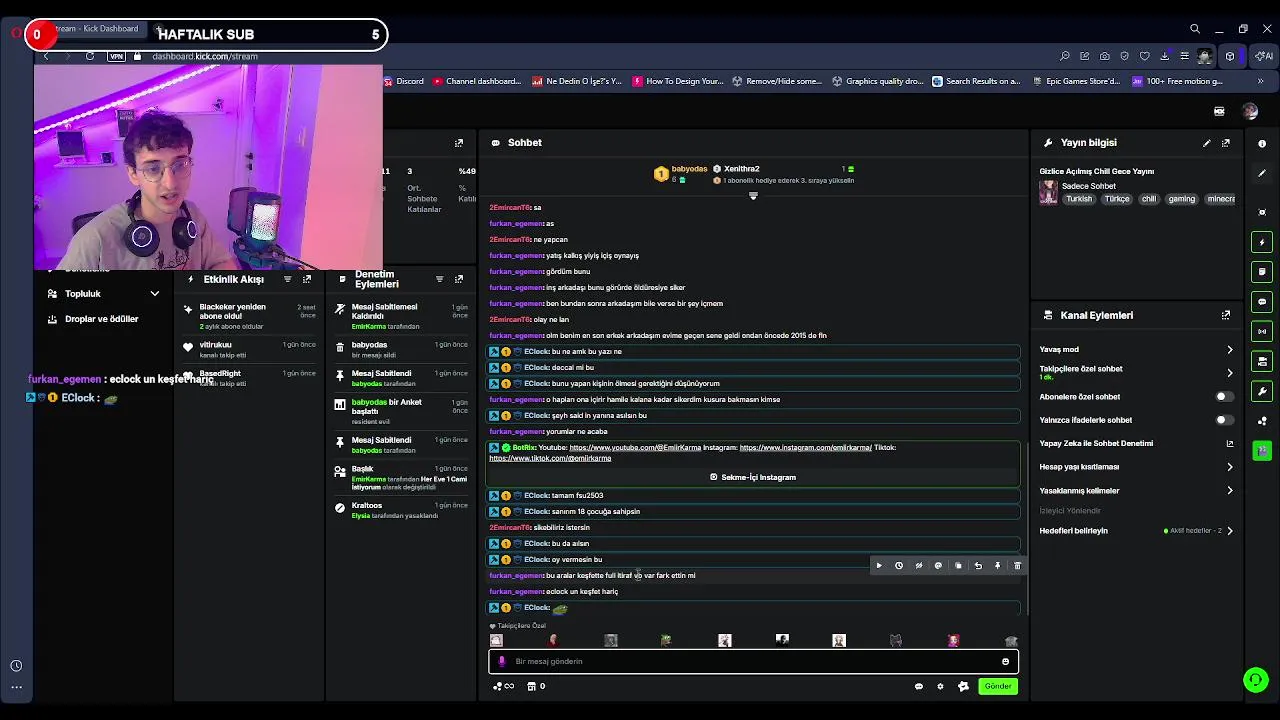Viewport: 1280px width, 720px height.
Task: Click the mention @ icon in message toolbar
Action: click(938, 566)
